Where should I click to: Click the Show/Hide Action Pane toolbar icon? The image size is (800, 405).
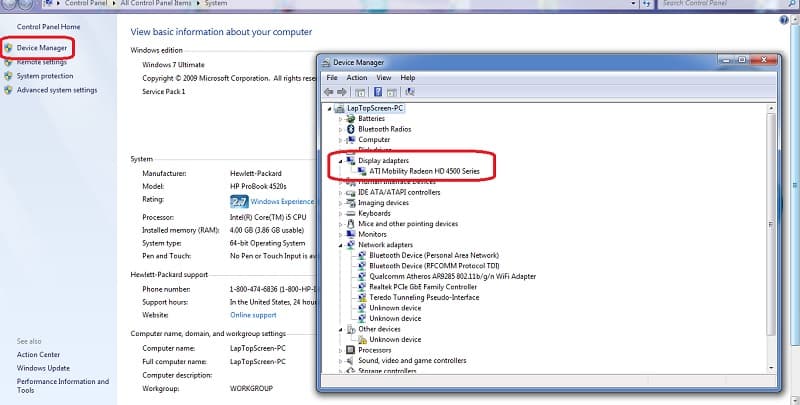point(391,92)
